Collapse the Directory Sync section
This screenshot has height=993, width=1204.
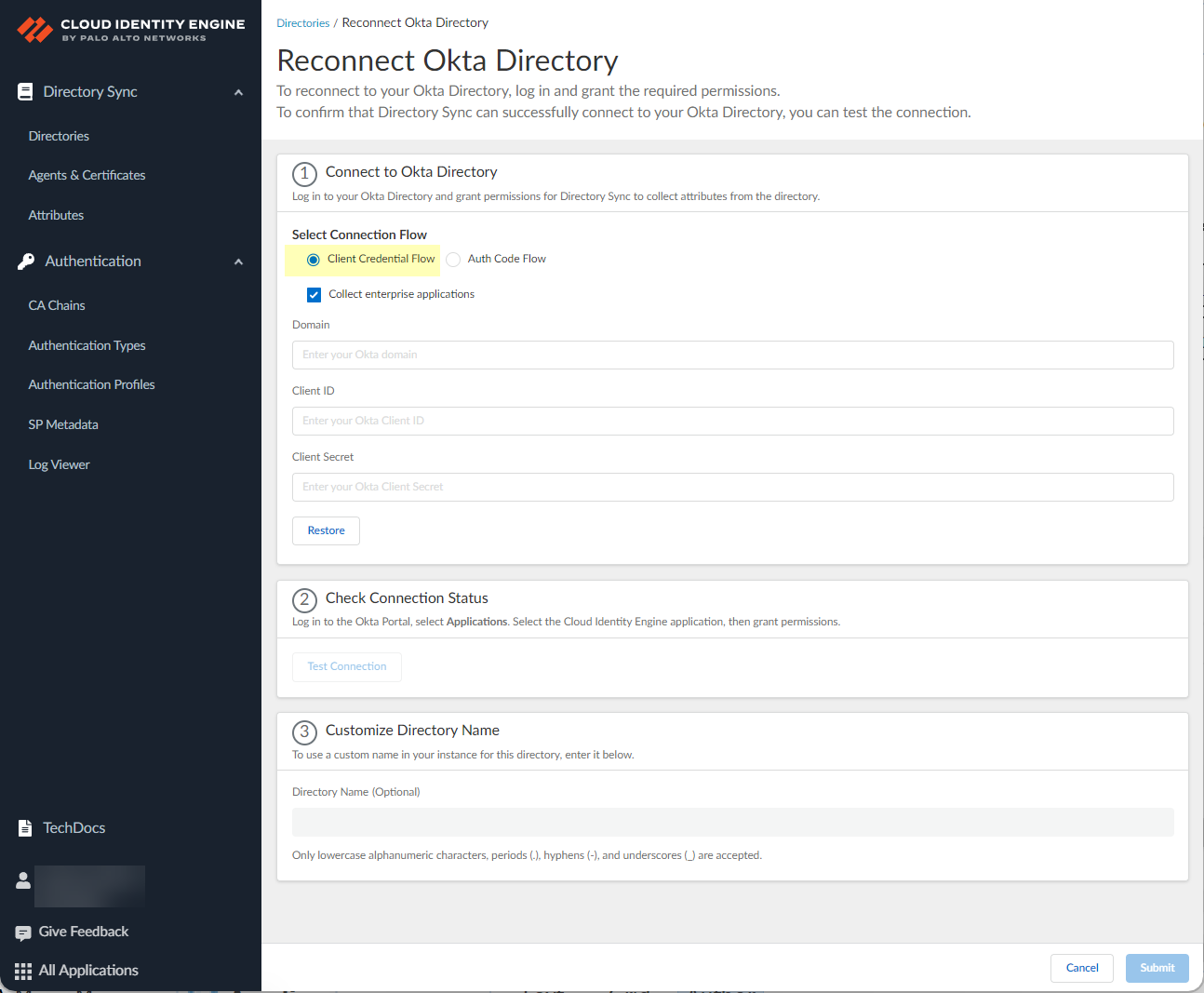(x=238, y=92)
